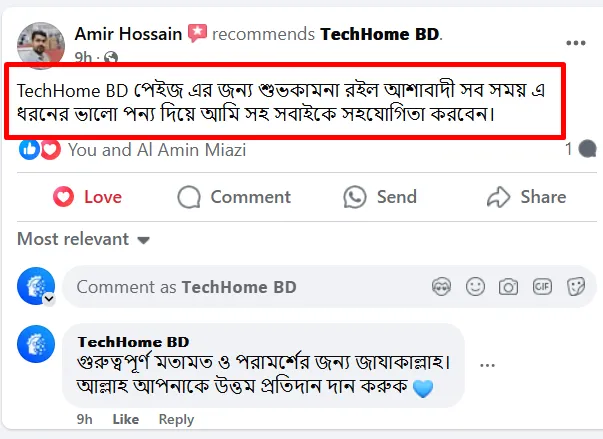Switch commenting profile via avatar dropdown arrow

pyautogui.click(x=46, y=298)
